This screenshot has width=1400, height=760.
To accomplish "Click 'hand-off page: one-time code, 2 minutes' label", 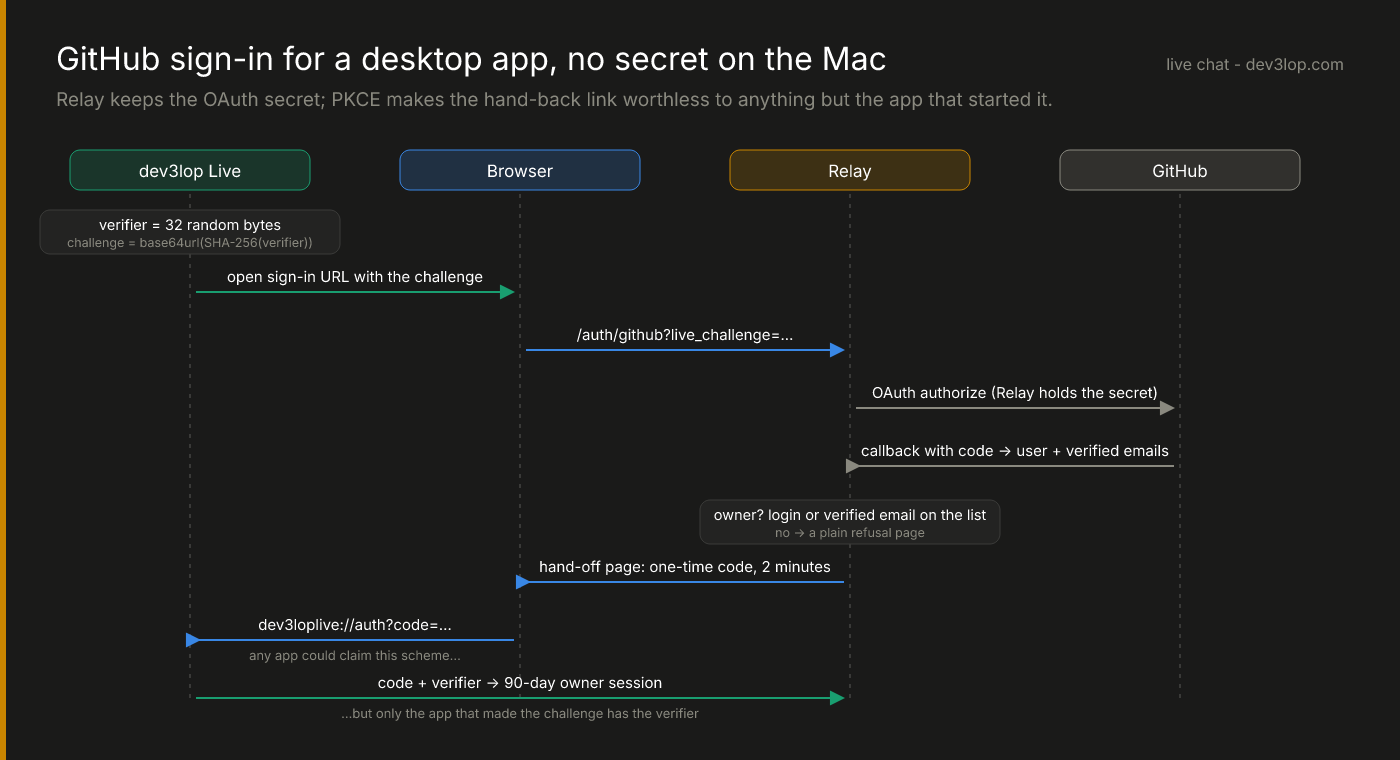I will pos(685,567).
